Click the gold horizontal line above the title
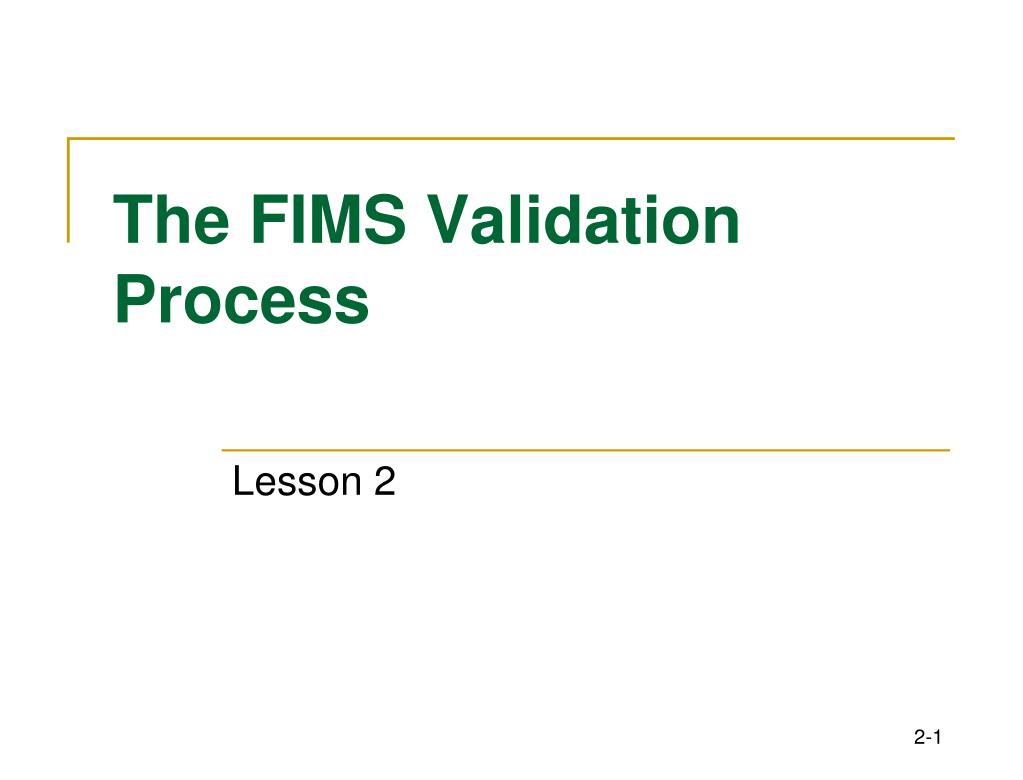Image resolution: width=1023 pixels, height=780 pixels. 511,138
